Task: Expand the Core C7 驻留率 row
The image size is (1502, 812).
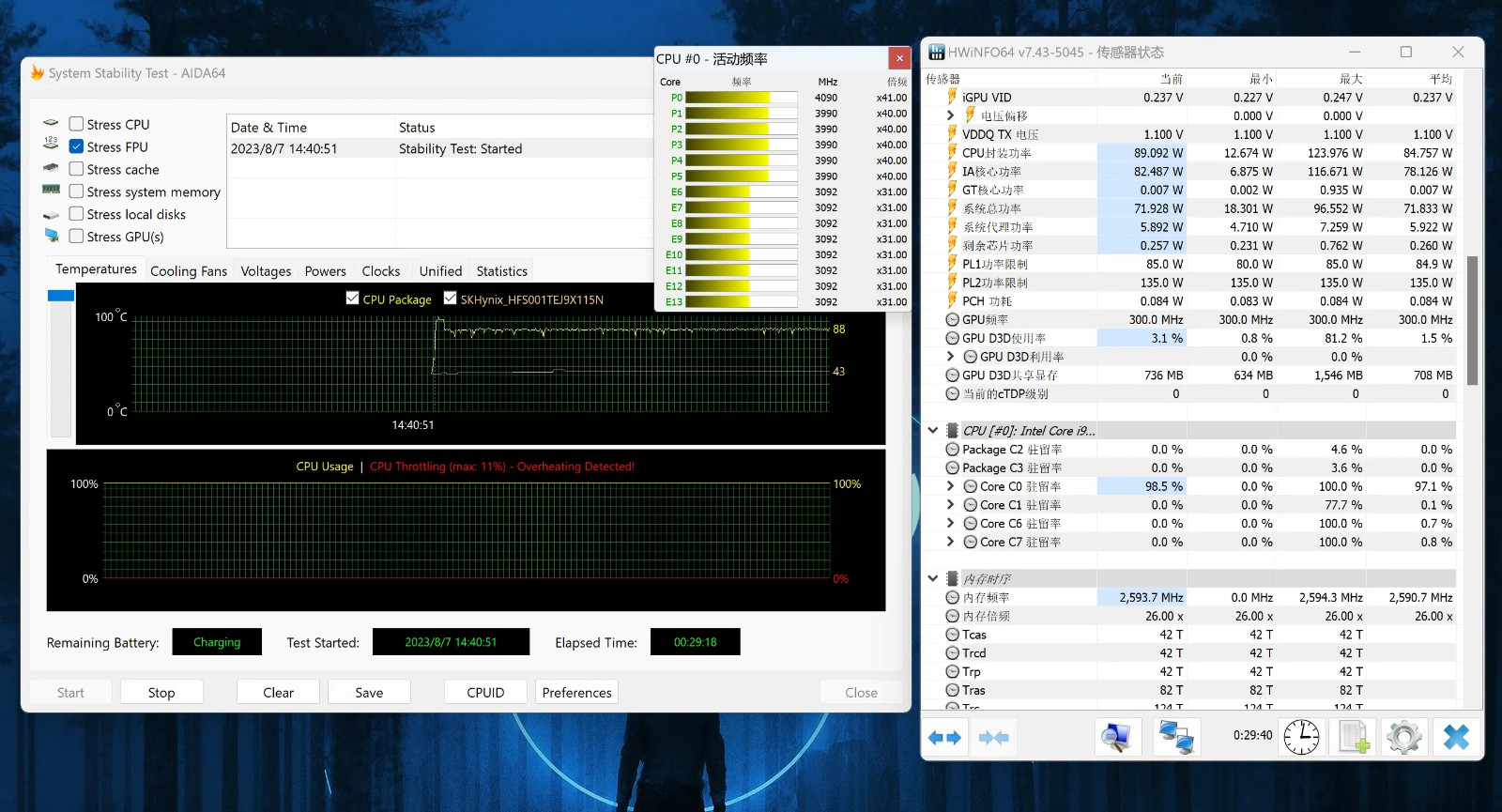Action: click(951, 542)
